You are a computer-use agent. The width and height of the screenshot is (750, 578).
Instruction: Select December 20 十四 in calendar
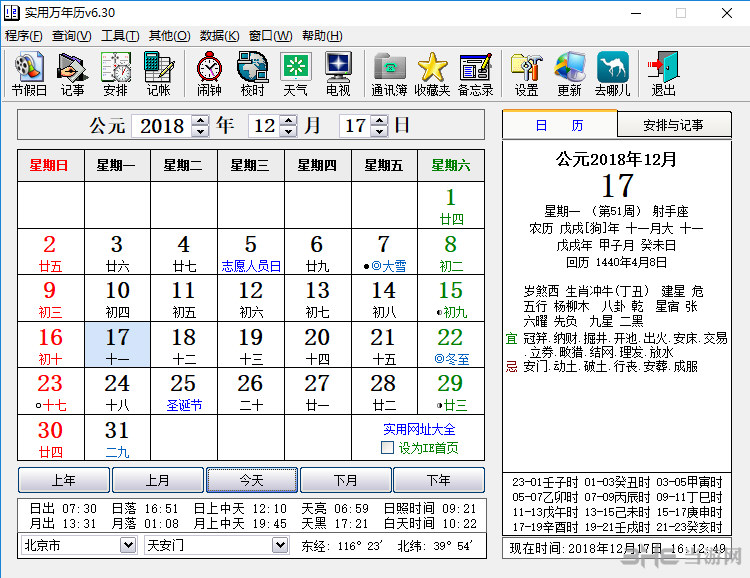click(x=318, y=345)
